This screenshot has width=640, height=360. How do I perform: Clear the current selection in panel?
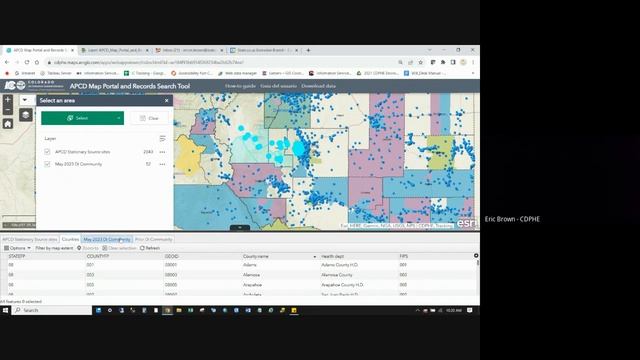point(149,118)
